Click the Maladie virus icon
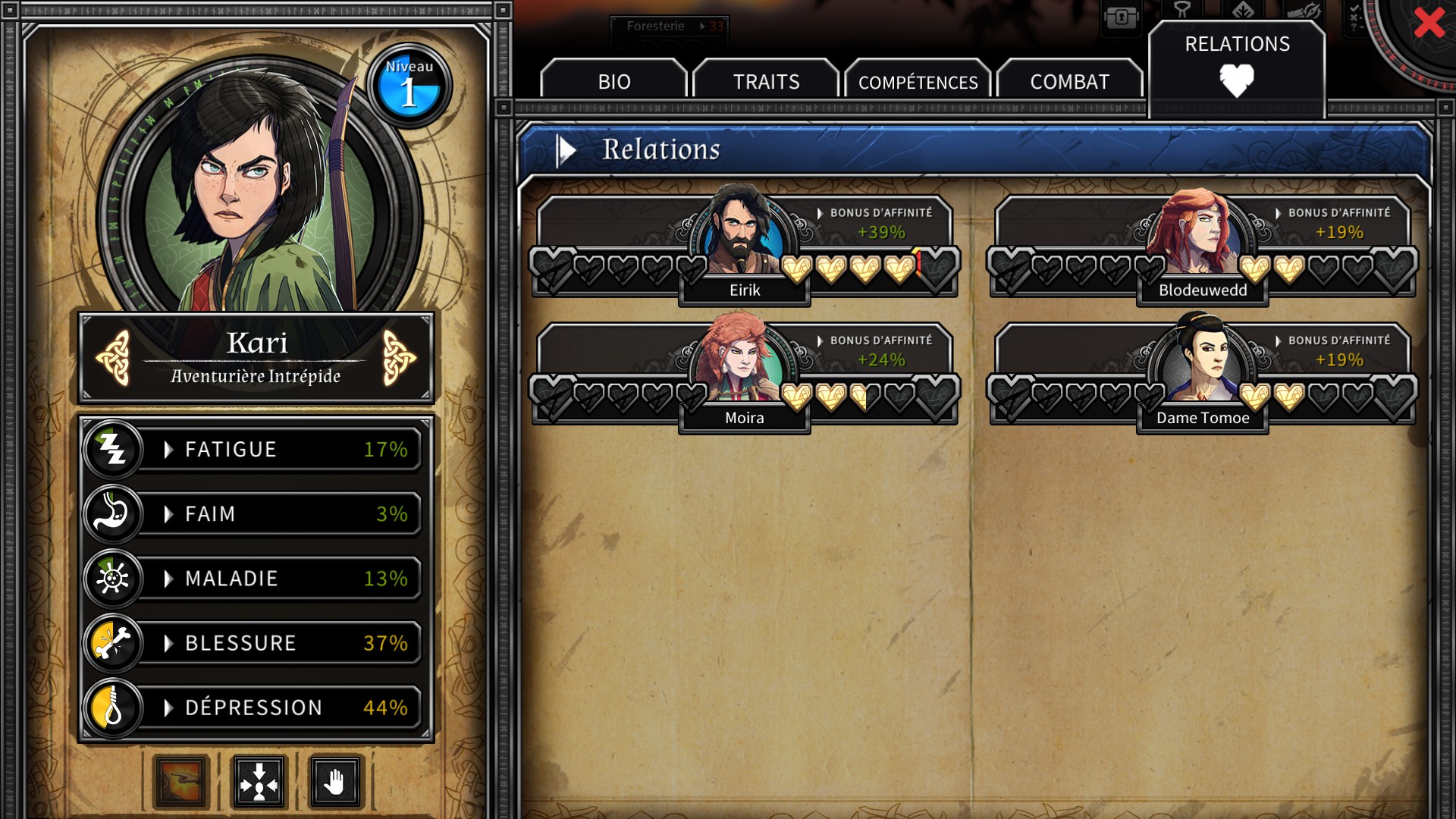Screen dimensions: 1456x819 (x=113, y=579)
